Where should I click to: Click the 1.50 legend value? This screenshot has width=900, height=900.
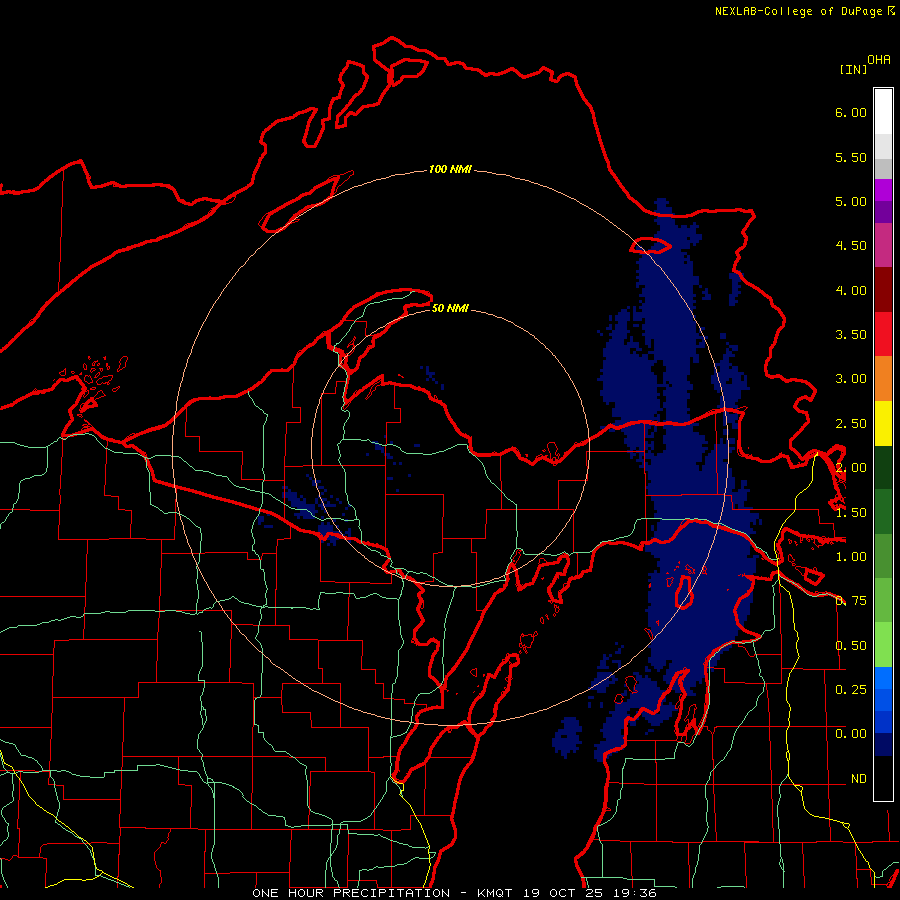851,513
